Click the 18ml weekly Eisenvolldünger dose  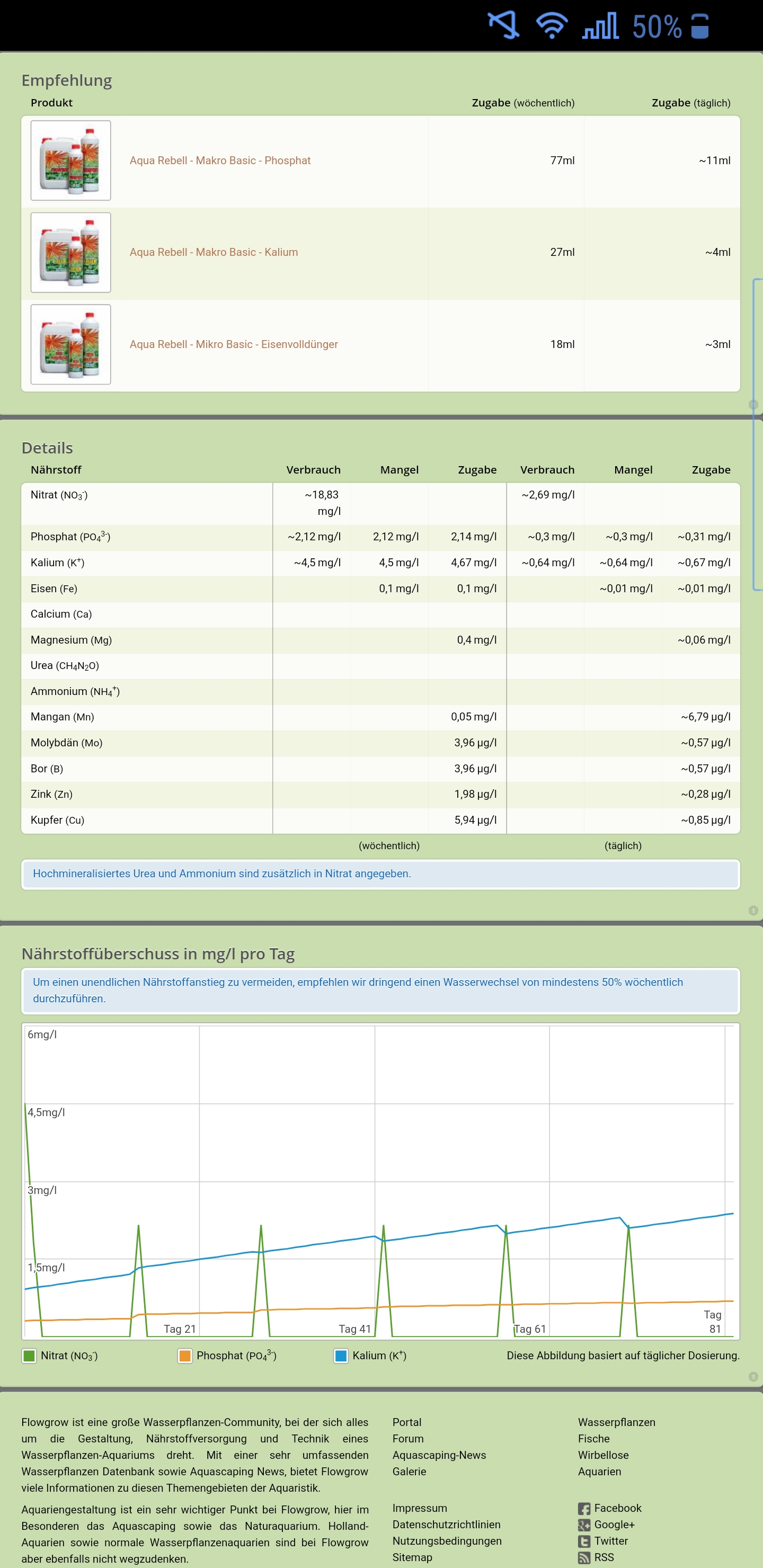tap(562, 344)
